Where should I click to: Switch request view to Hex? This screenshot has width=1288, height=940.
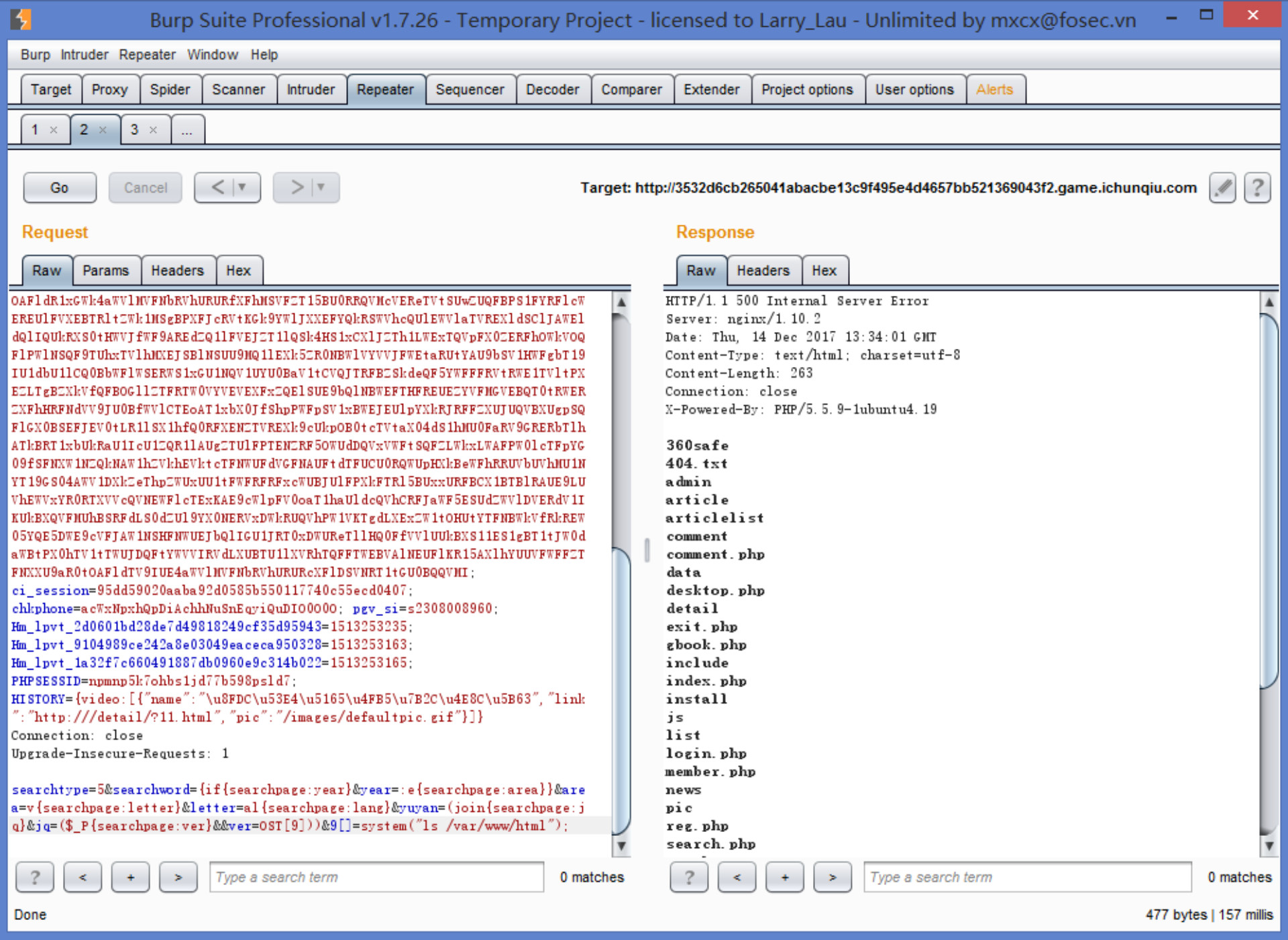pos(239,270)
